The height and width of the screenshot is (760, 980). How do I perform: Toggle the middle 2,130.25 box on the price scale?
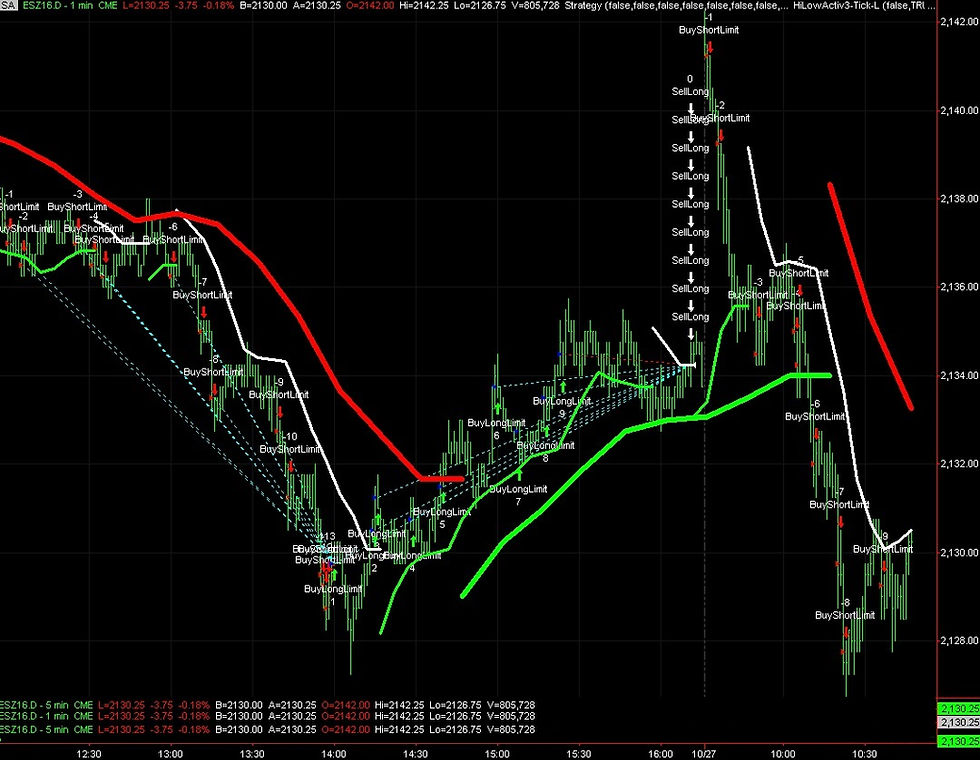pyautogui.click(x=957, y=719)
